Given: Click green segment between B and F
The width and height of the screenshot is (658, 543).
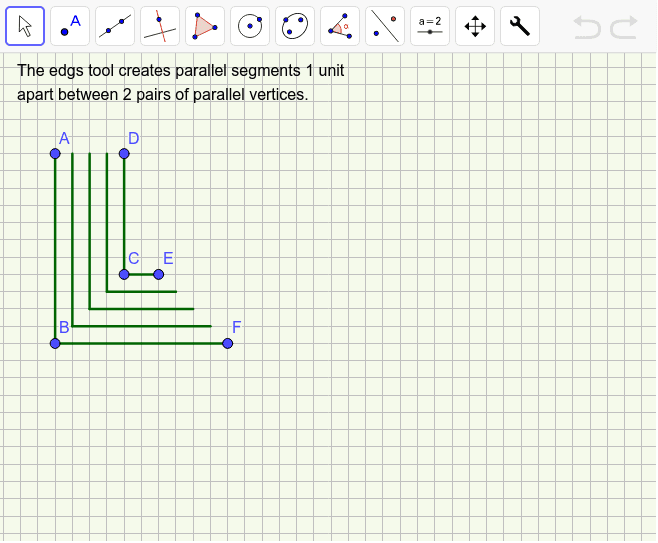Looking at the screenshot, I should coord(141,343).
